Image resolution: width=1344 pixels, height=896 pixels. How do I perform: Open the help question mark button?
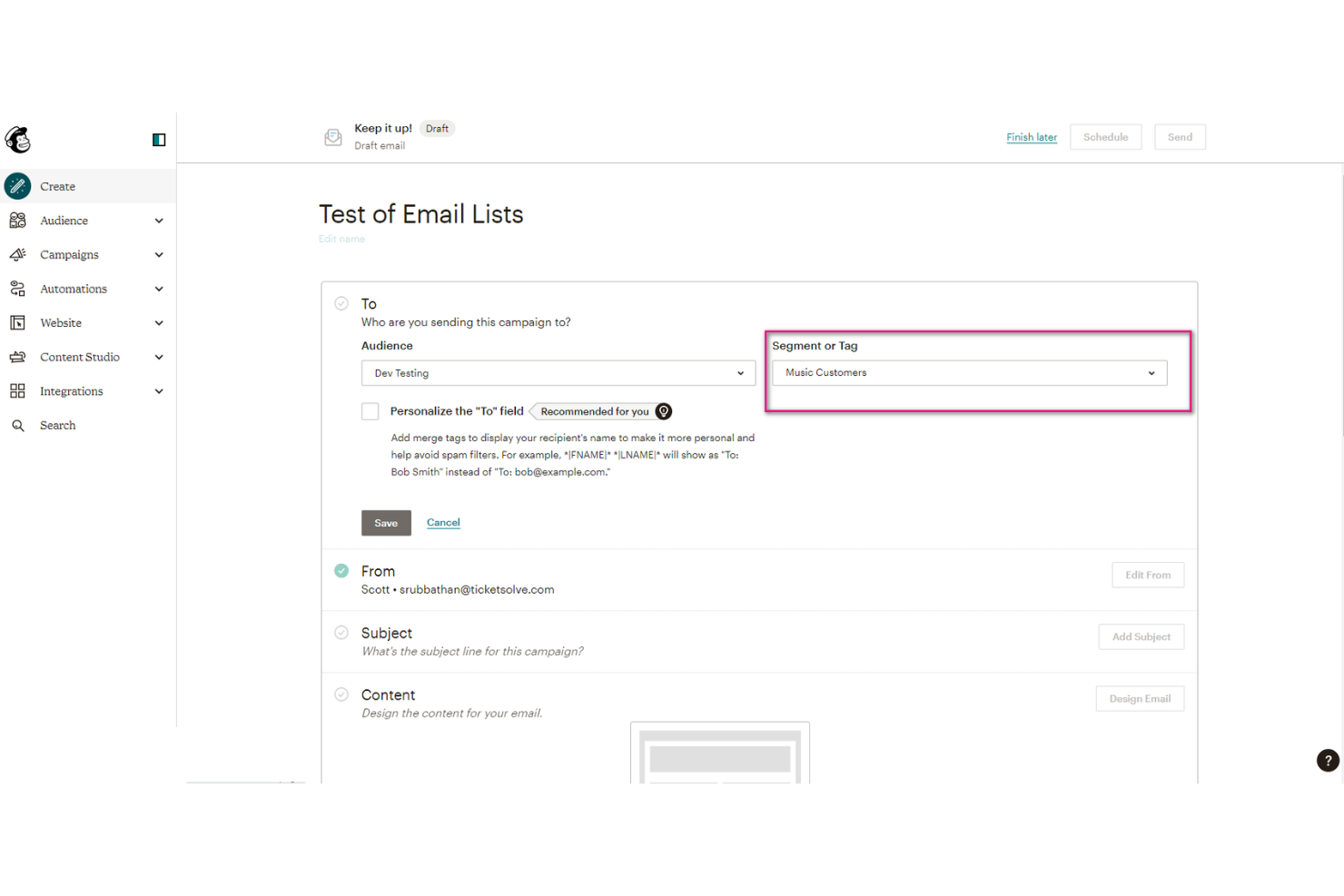point(1328,761)
